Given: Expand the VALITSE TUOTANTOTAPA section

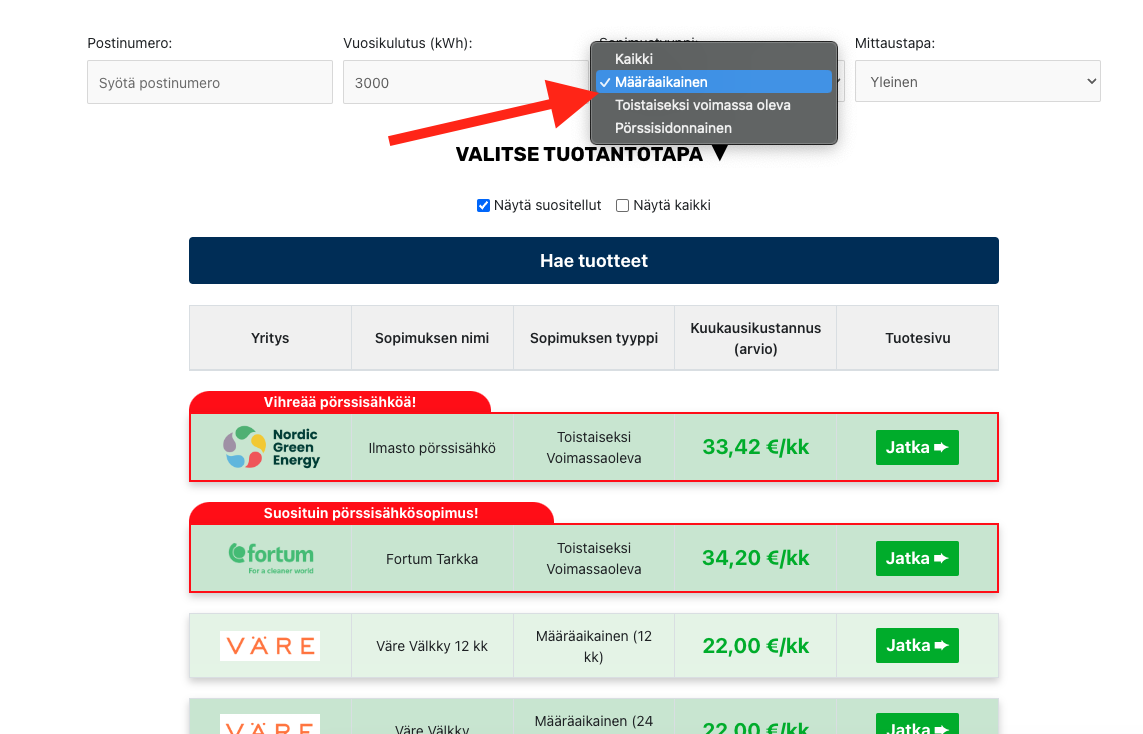Looking at the screenshot, I should tap(592, 154).
